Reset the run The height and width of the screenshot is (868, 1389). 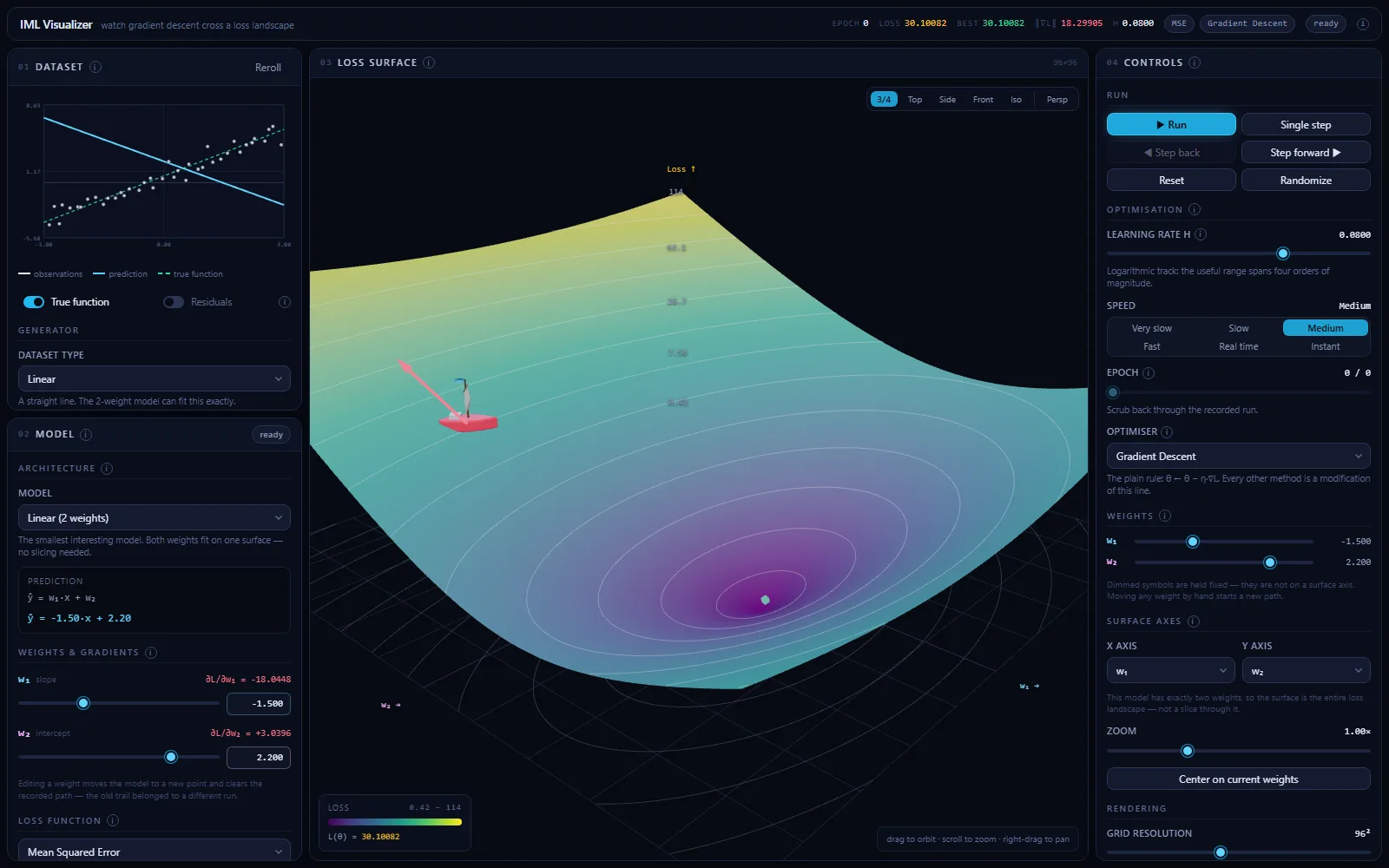(1171, 181)
